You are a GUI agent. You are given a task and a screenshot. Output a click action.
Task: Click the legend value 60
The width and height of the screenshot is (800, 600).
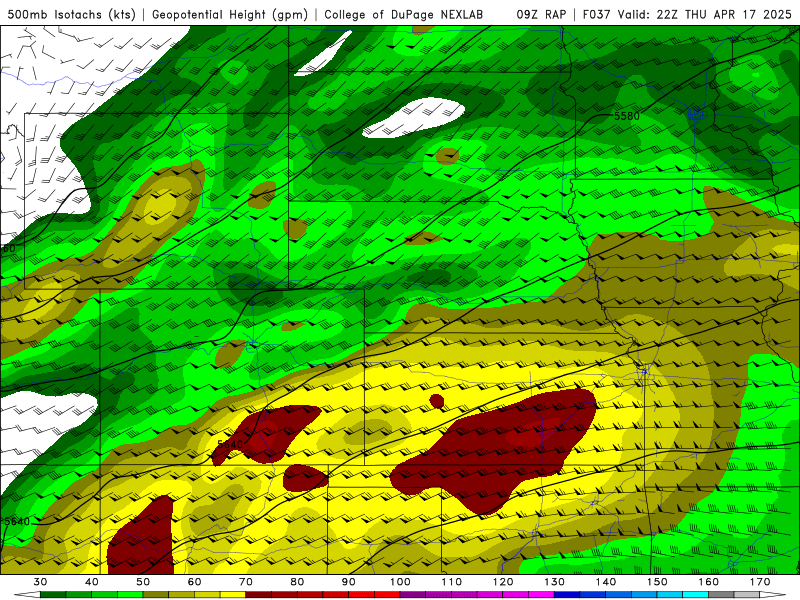194,582
